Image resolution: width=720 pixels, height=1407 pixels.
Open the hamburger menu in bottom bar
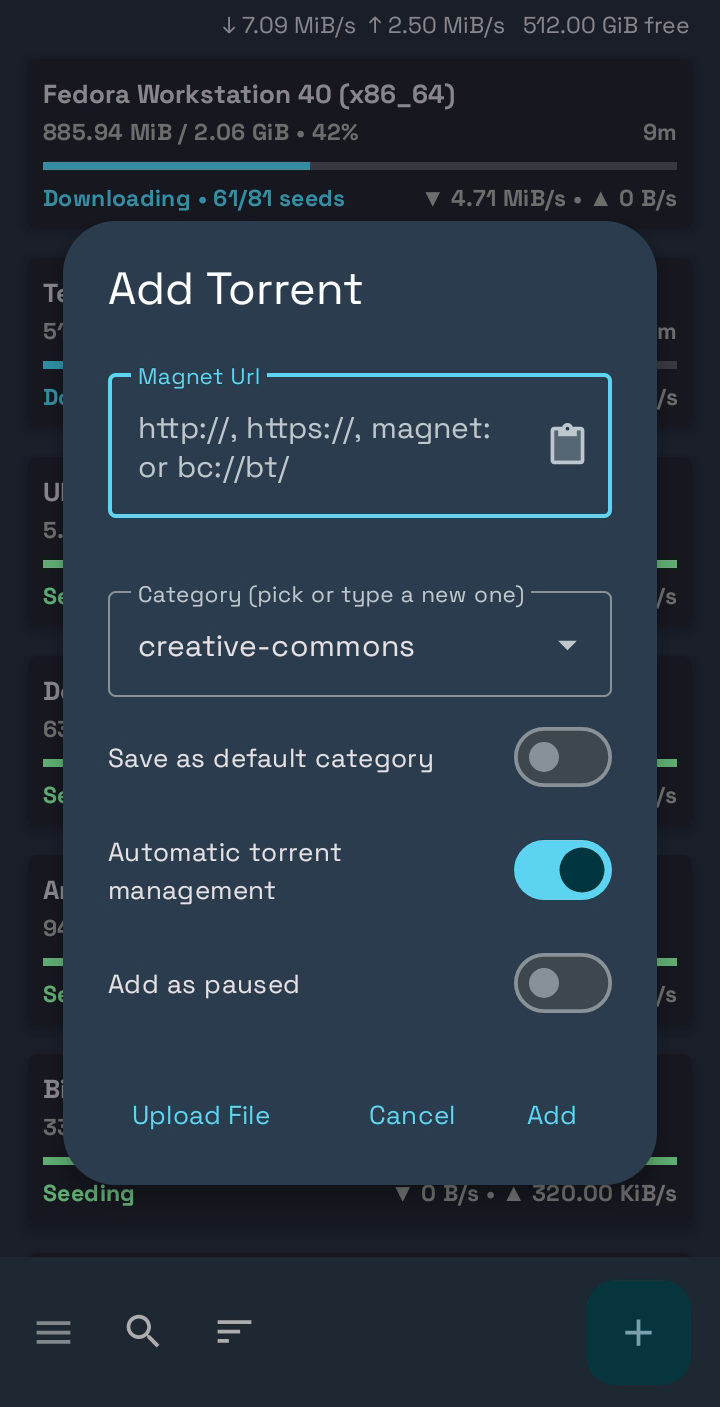point(53,1332)
